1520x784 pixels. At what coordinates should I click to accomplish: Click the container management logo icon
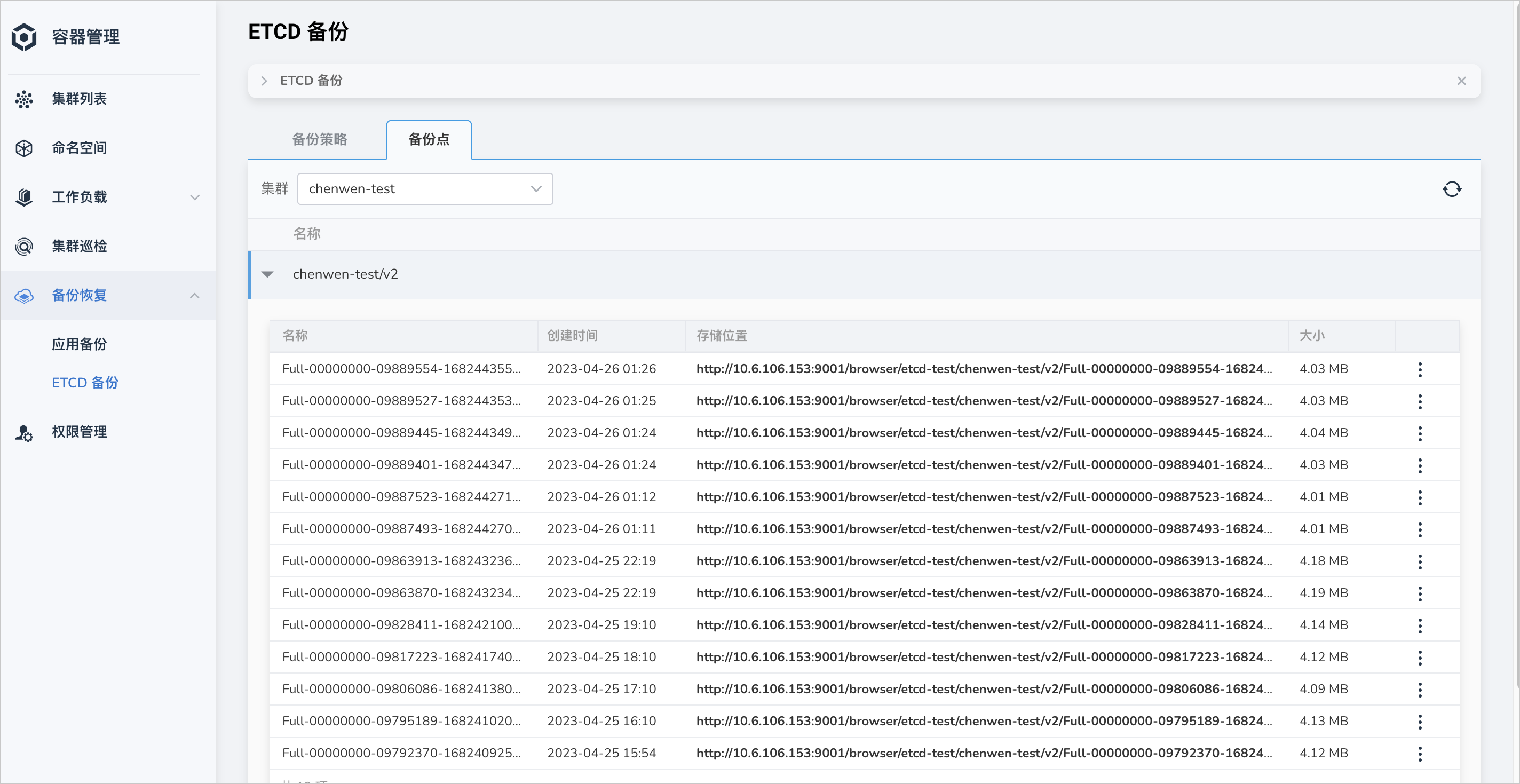[24, 37]
